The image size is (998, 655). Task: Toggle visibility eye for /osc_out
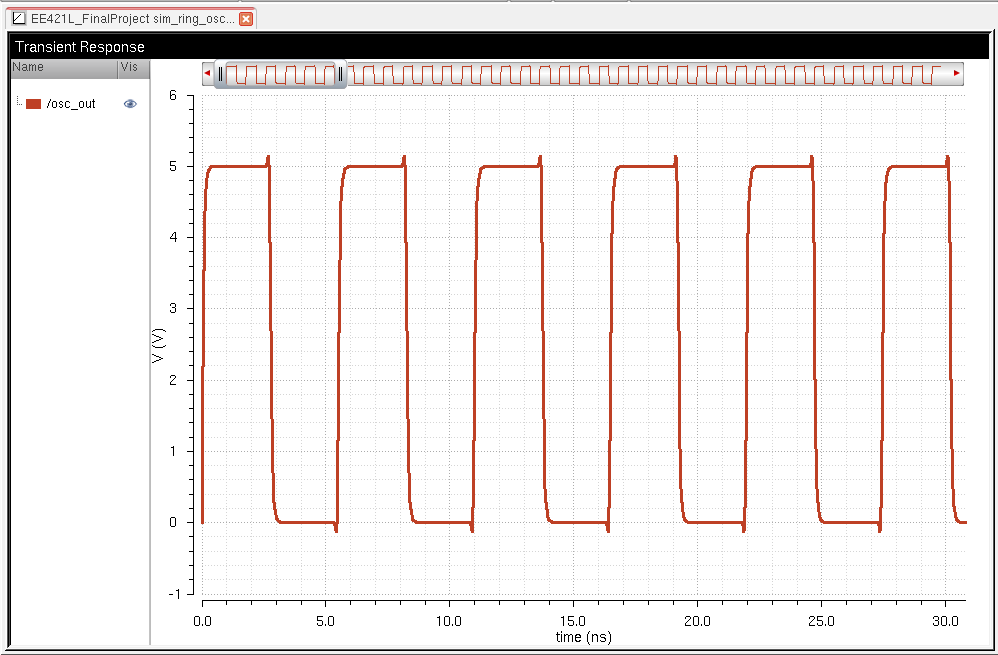click(x=130, y=103)
